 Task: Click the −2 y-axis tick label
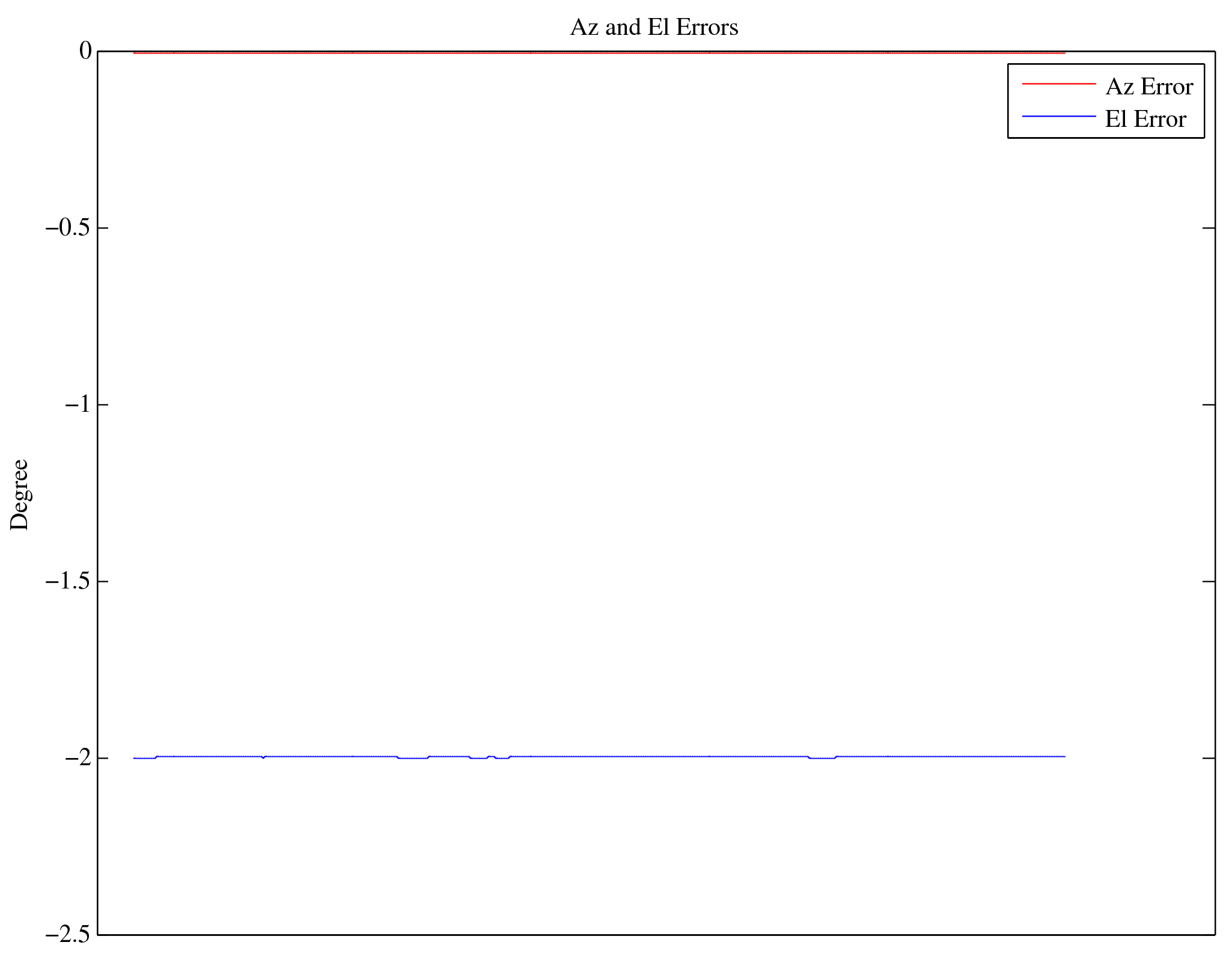click(78, 758)
